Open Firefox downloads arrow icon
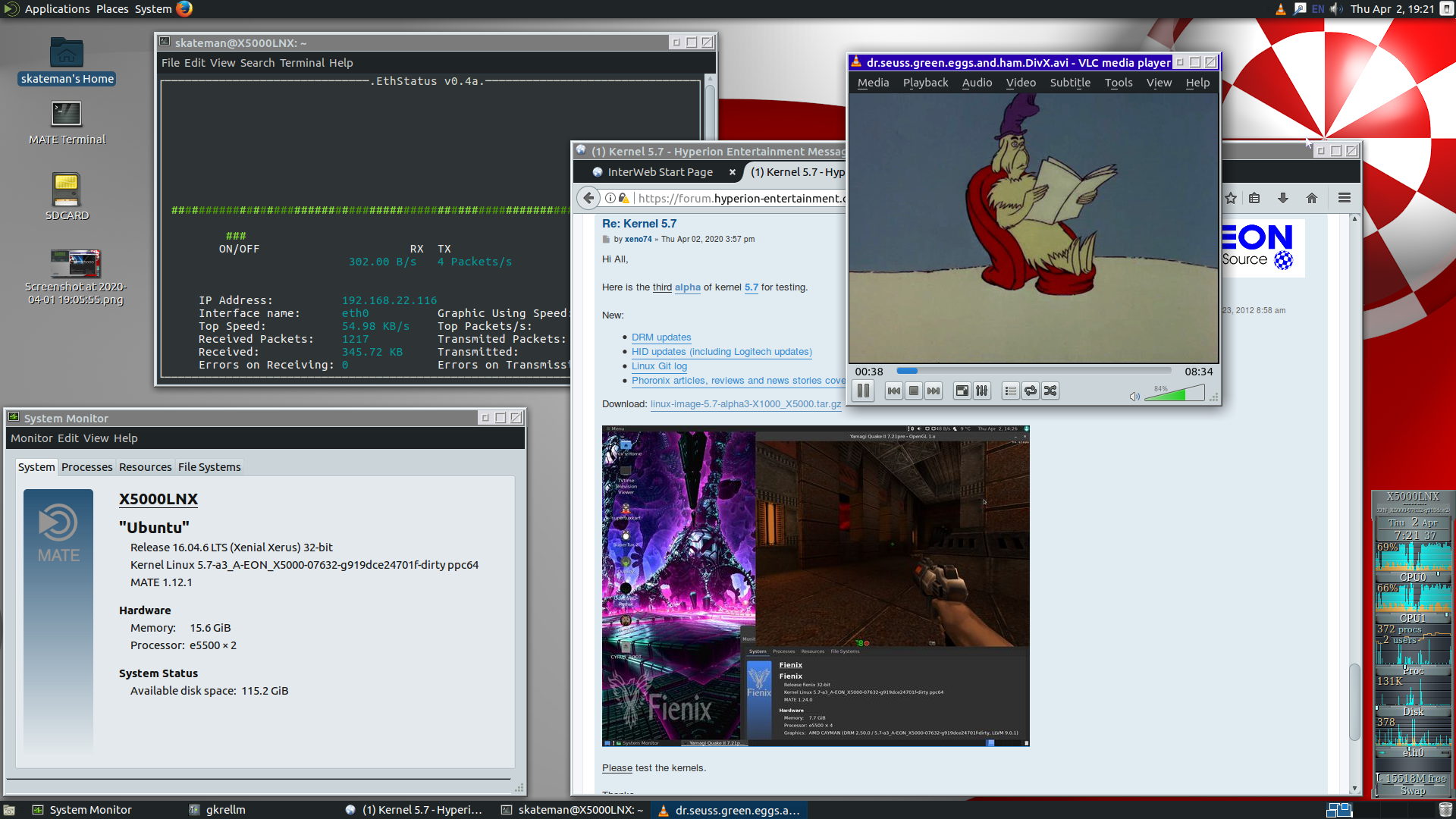The height and width of the screenshot is (819, 1456). click(1283, 198)
